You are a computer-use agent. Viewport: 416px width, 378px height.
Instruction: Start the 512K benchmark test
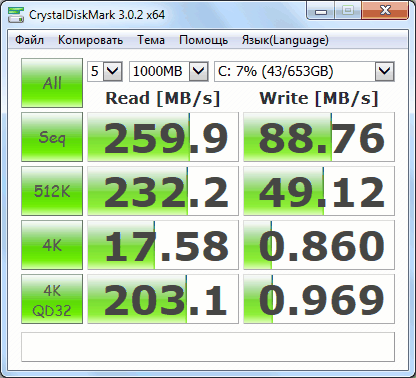(x=52, y=191)
